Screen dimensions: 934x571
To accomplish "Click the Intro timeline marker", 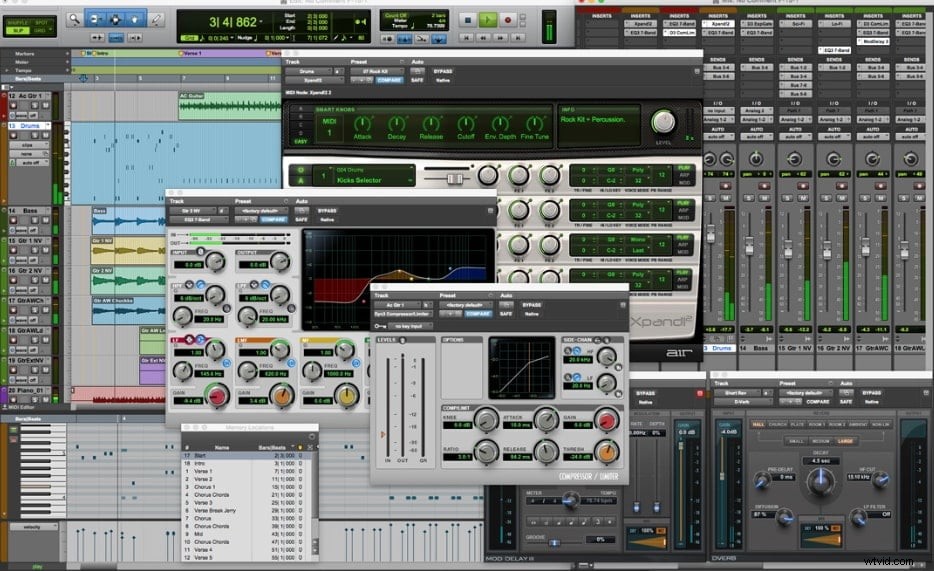I will 98,53.
